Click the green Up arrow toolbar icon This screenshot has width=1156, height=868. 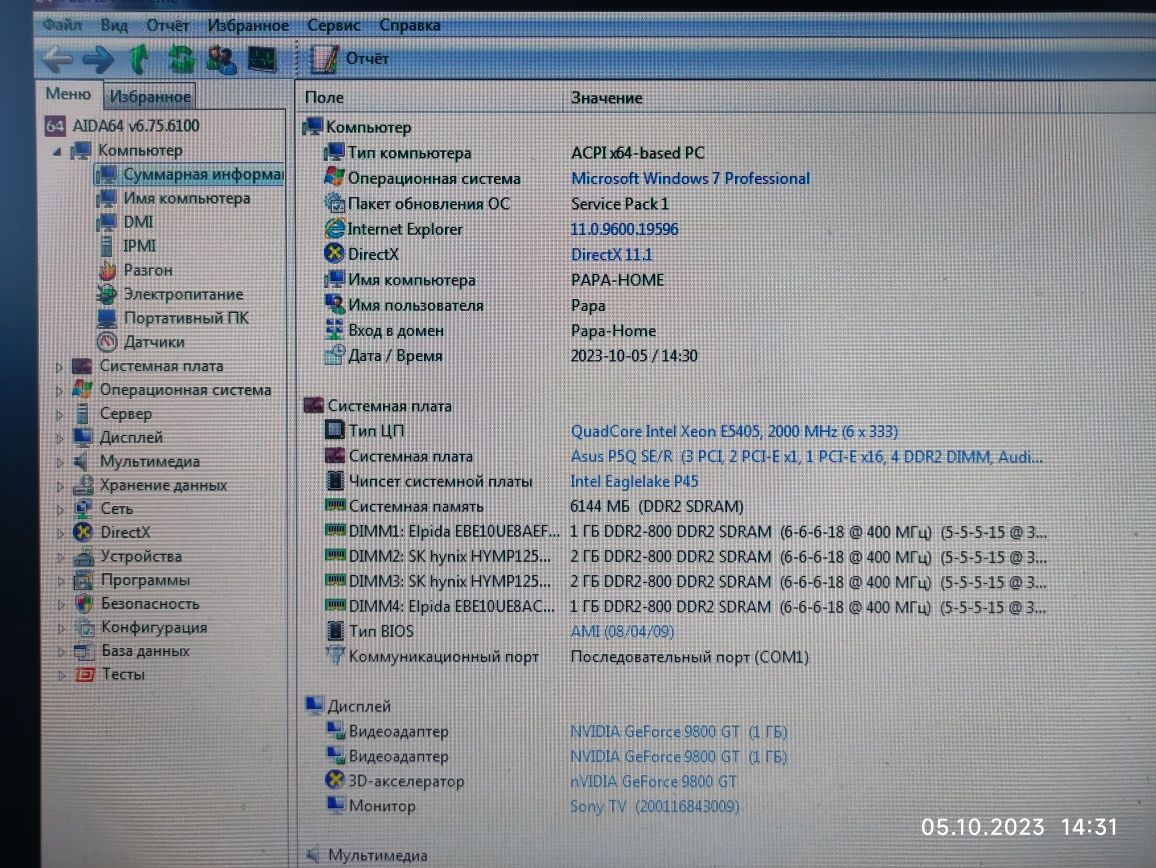pyautogui.click(x=139, y=59)
